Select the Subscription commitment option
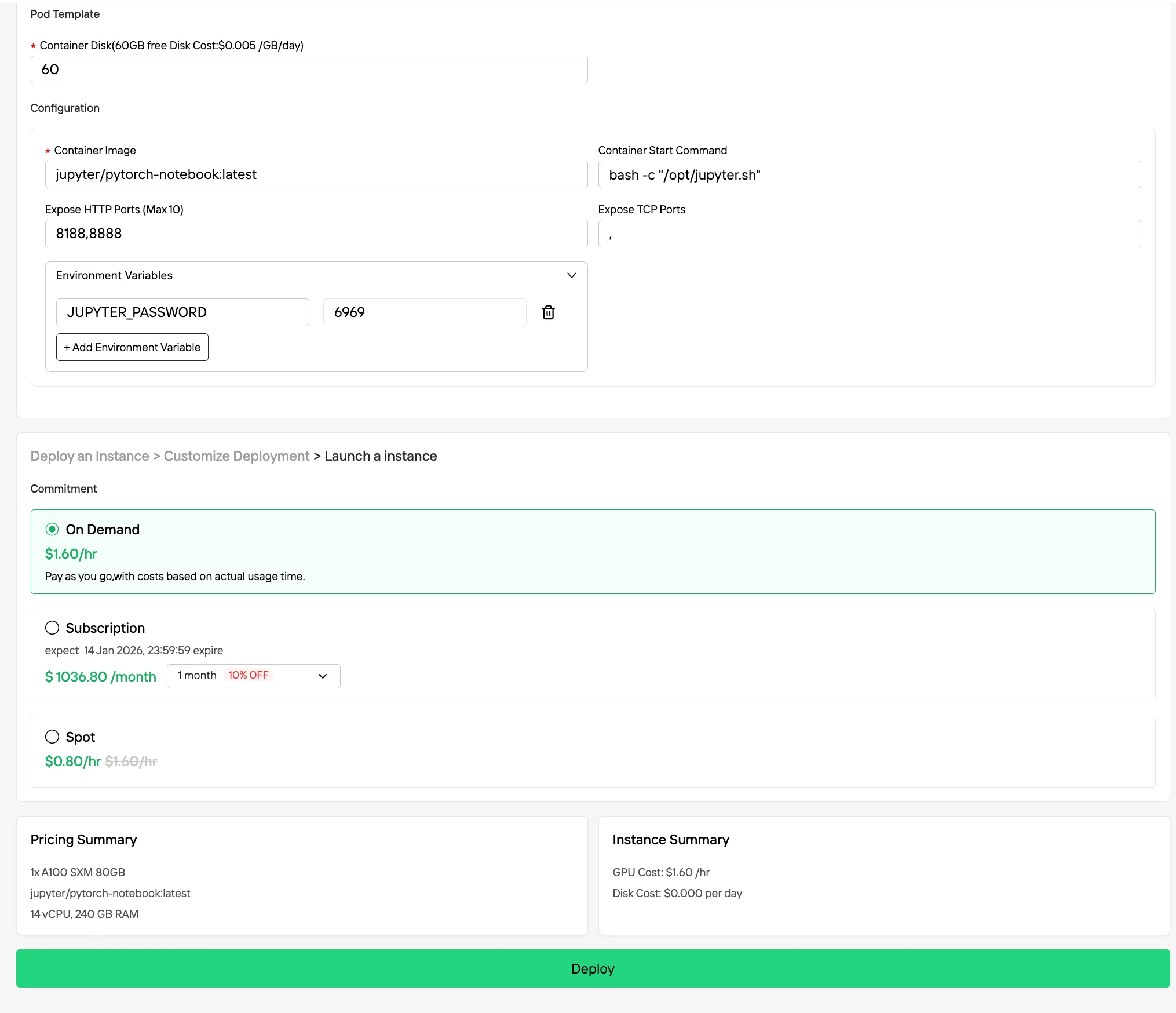1176x1013 pixels. coord(52,628)
